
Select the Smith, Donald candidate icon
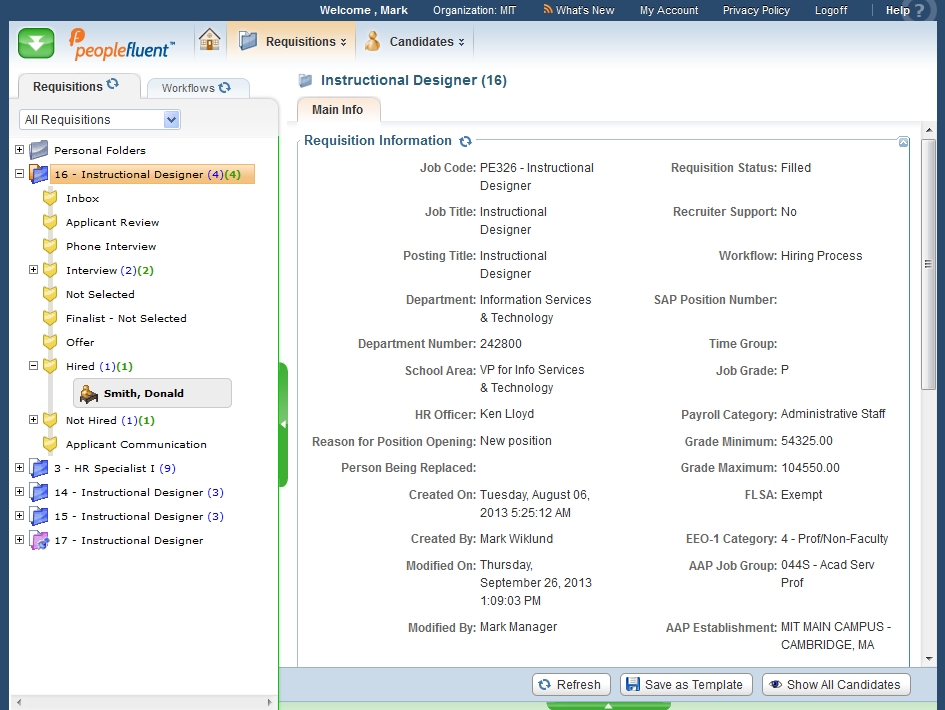(89, 393)
